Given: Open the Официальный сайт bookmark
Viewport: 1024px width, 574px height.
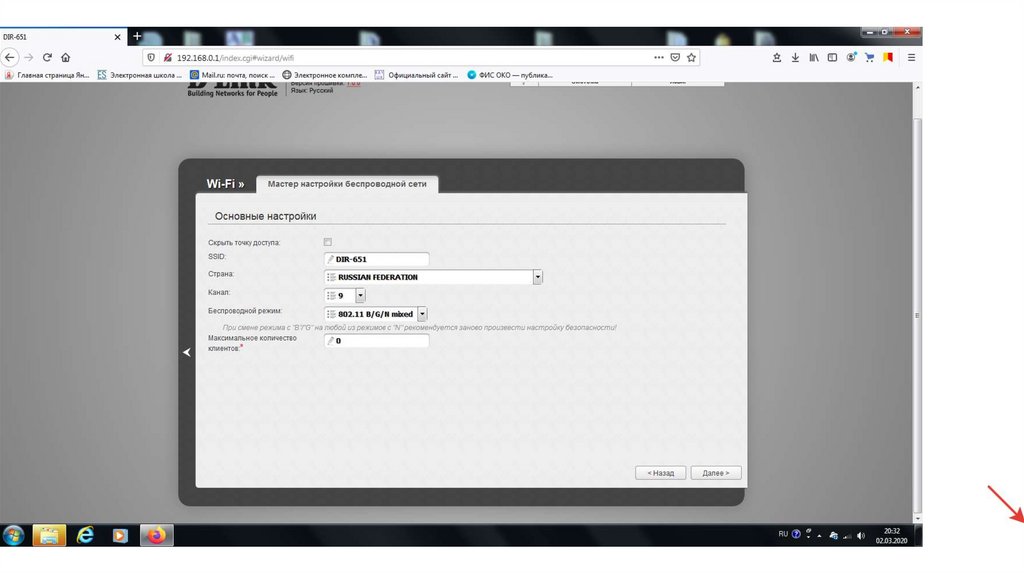Looking at the screenshot, I should point(416,75).
